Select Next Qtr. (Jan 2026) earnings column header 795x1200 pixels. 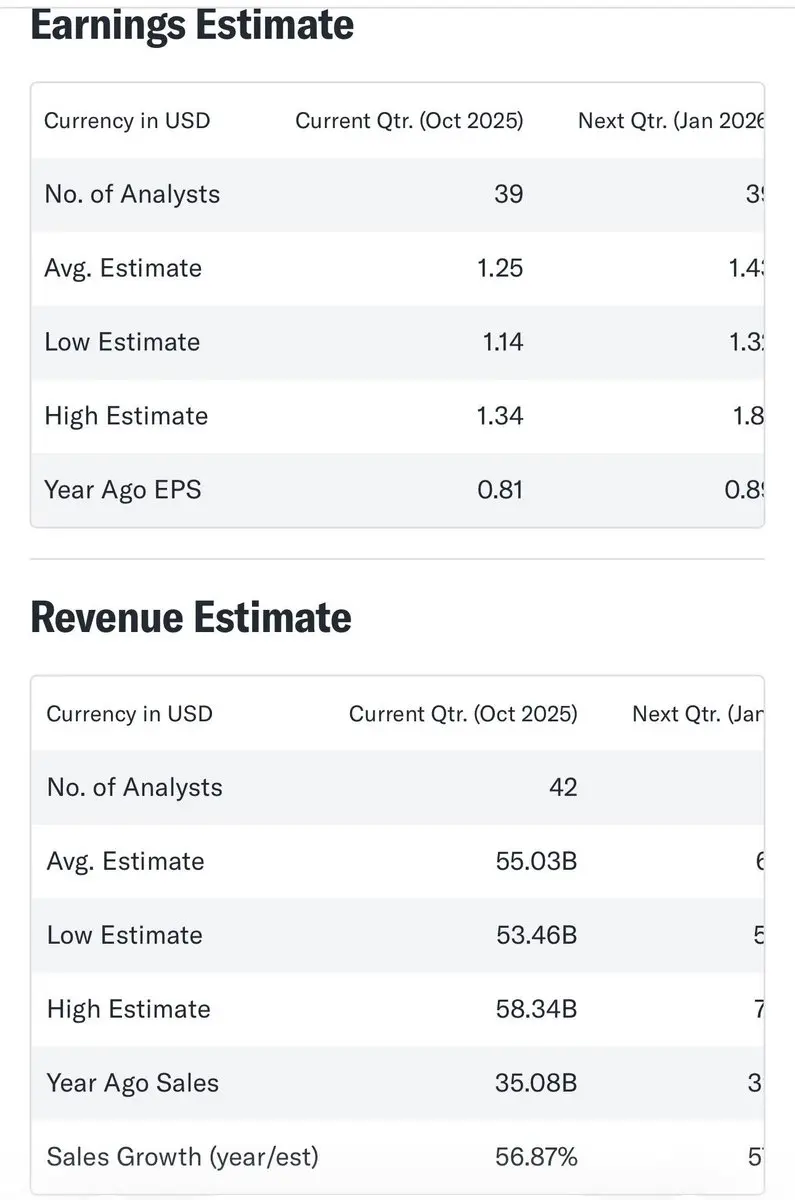coord(670,121)
